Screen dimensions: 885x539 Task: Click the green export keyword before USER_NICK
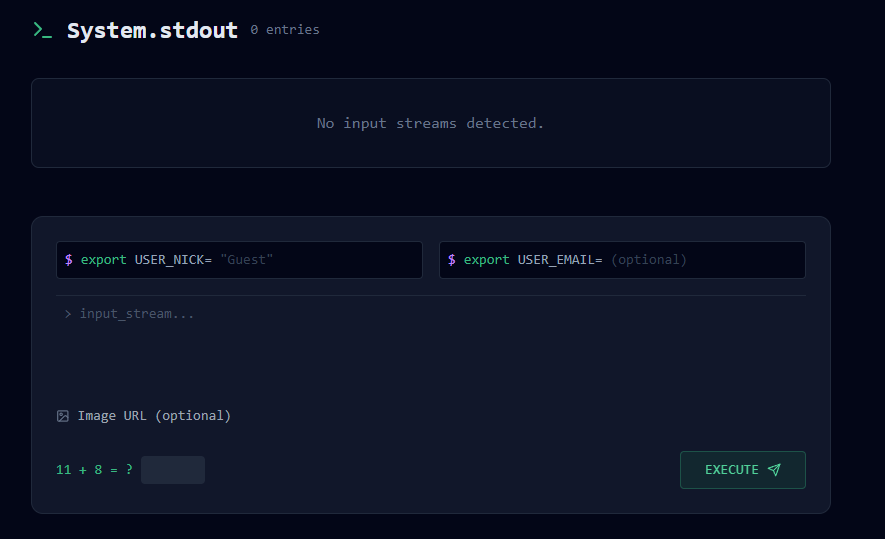[103, 260]
